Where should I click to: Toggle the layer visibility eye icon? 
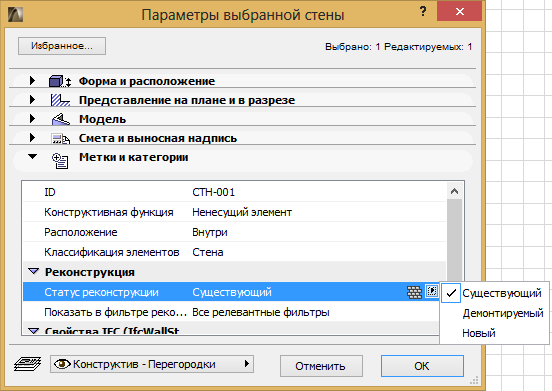click(62, 364)
